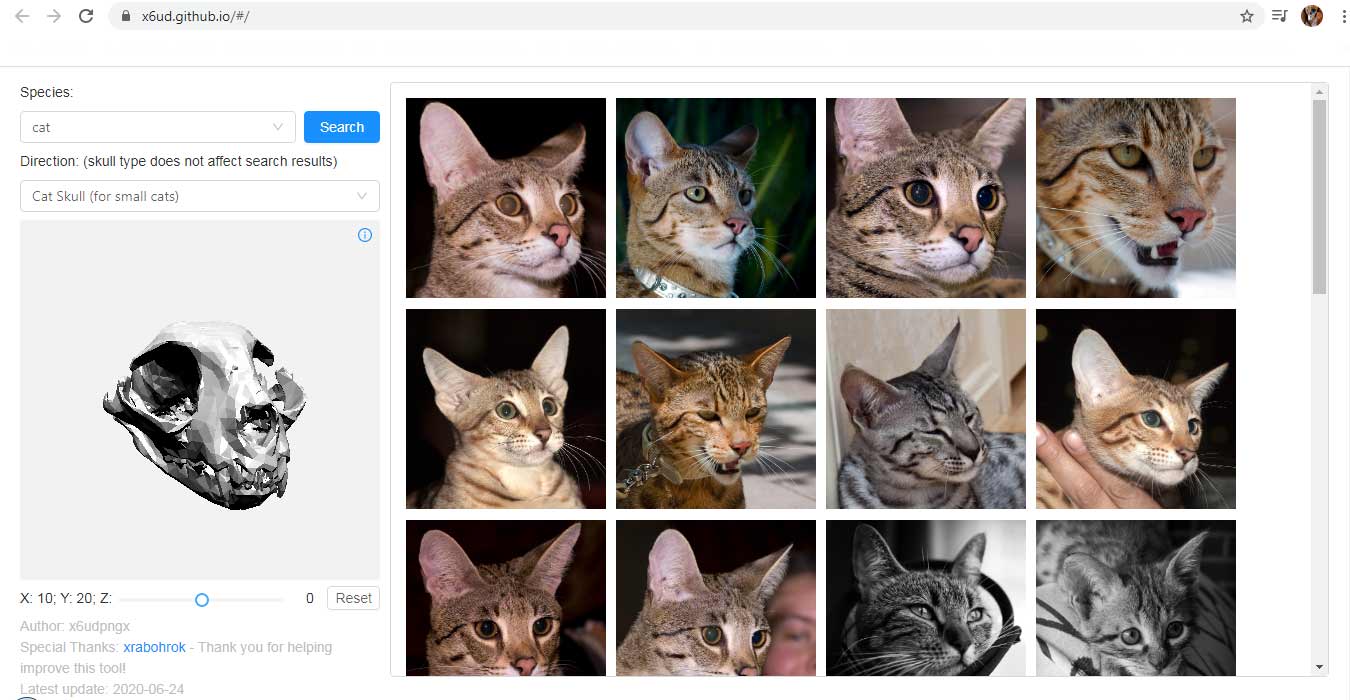Open cat photo with green foliage background
The height and width of the screenshot is (700, 1350).
click(x=716, y=198)
